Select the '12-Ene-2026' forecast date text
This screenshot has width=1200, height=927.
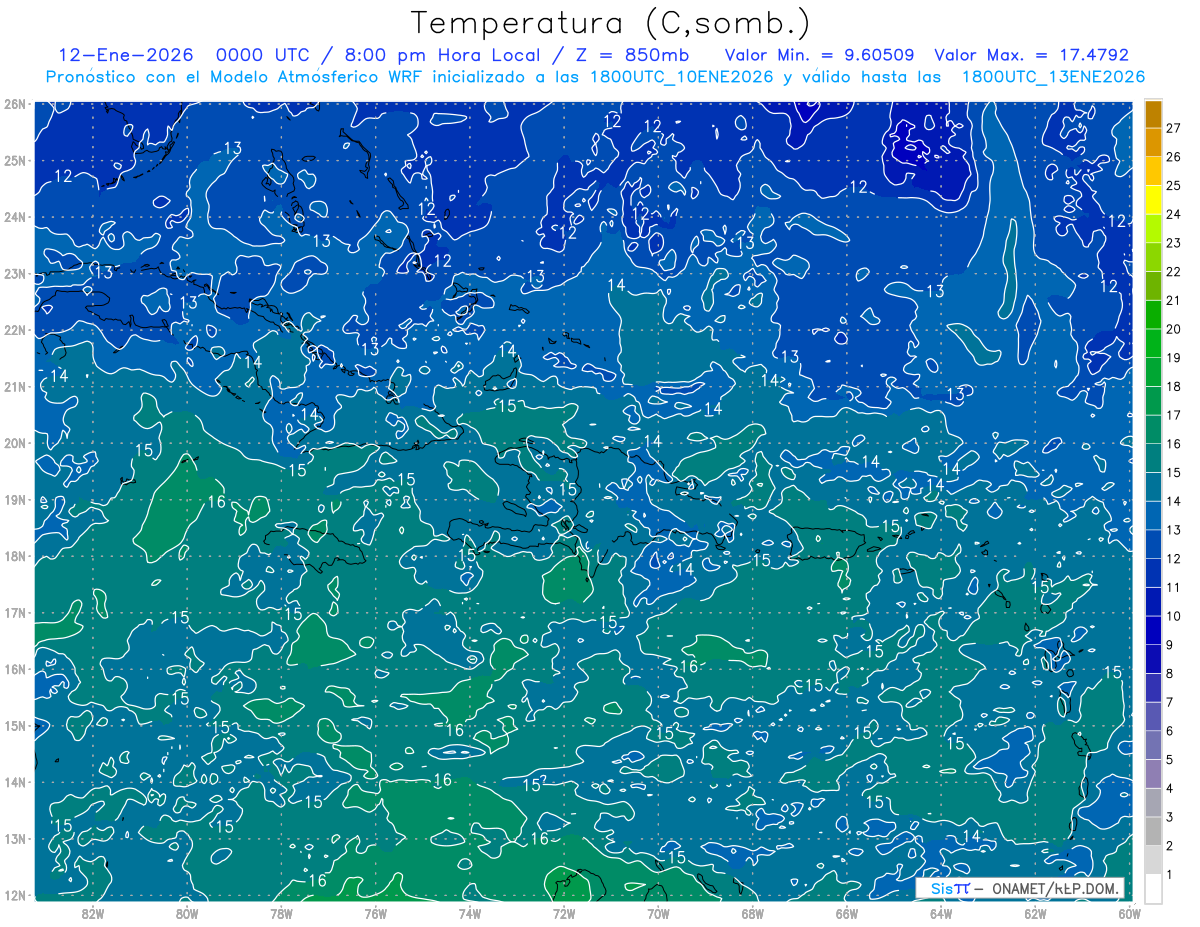124,55
